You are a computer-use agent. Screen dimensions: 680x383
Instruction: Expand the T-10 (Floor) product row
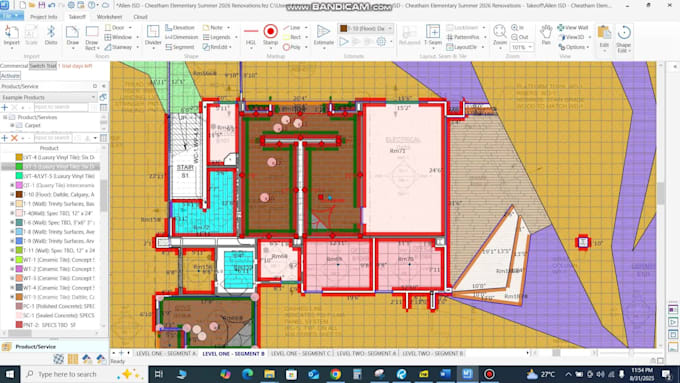coord(12,194)
